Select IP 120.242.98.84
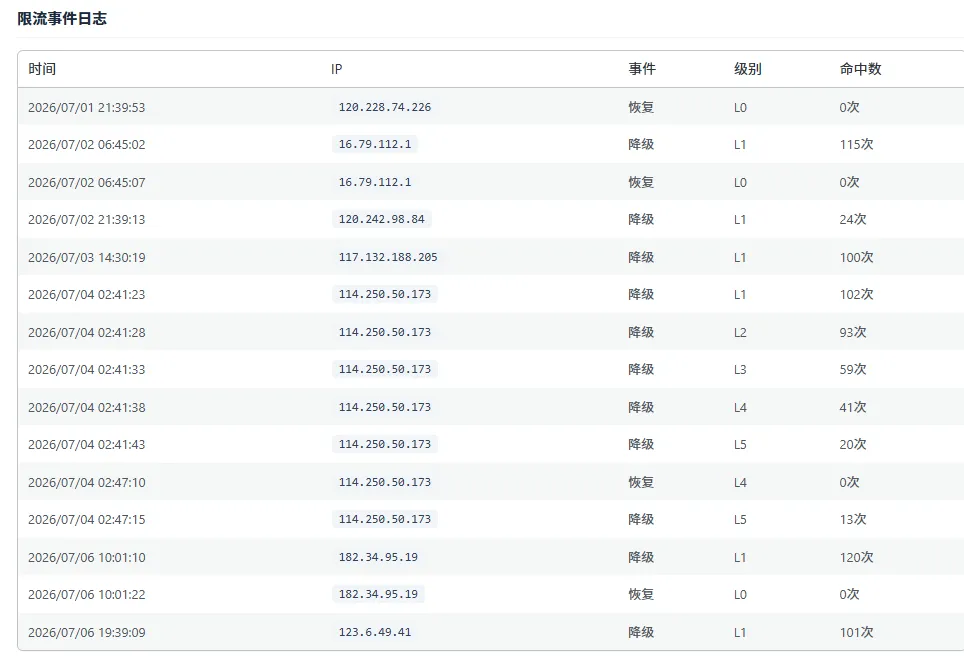The width and height of the screenshot is (964, 657). coord(382,219)
